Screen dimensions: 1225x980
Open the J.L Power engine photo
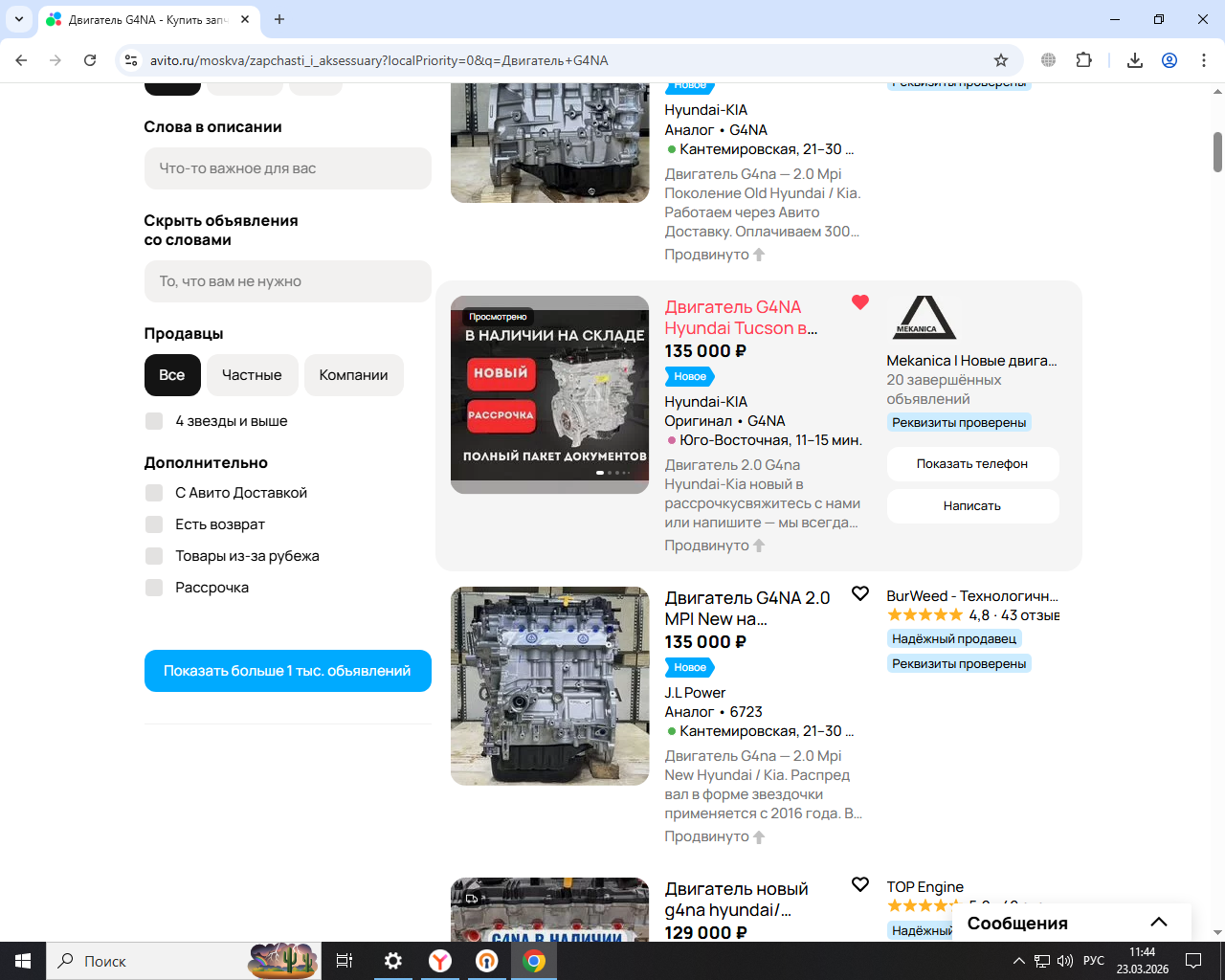[x=550, y=686]
